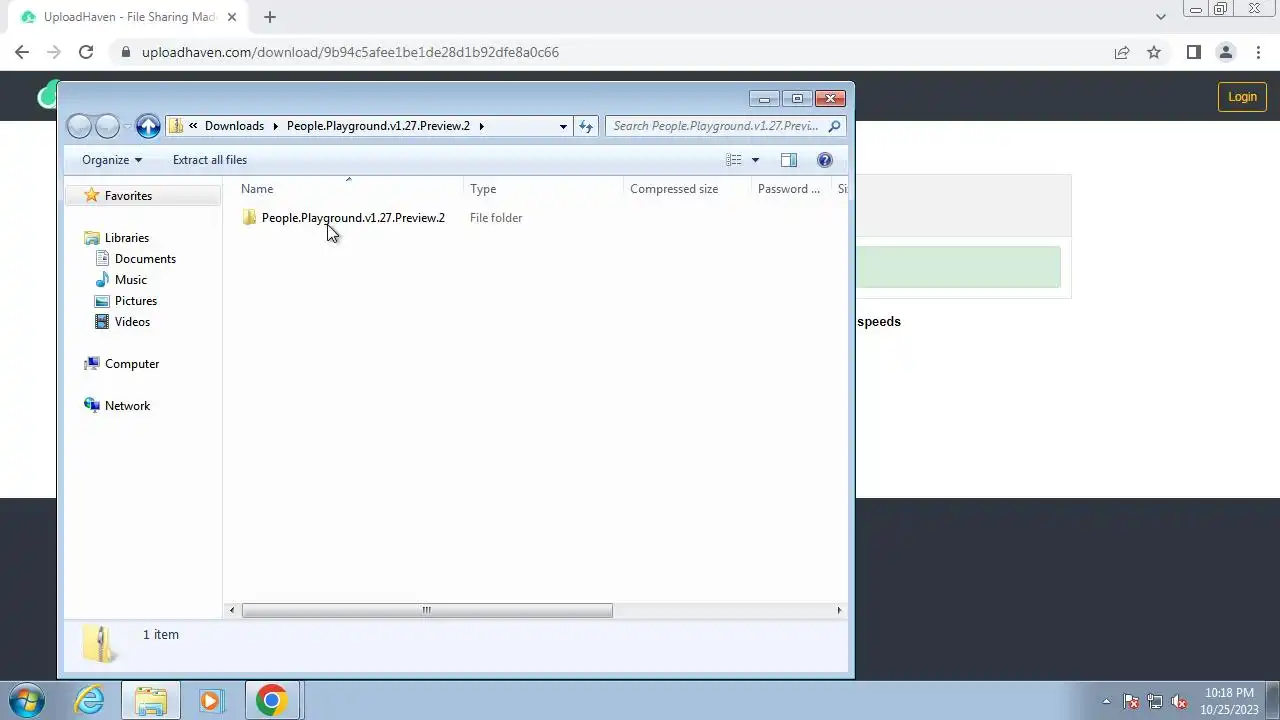
Task: Click the new tab button in Chrome
Action: (x=270, y=17)
